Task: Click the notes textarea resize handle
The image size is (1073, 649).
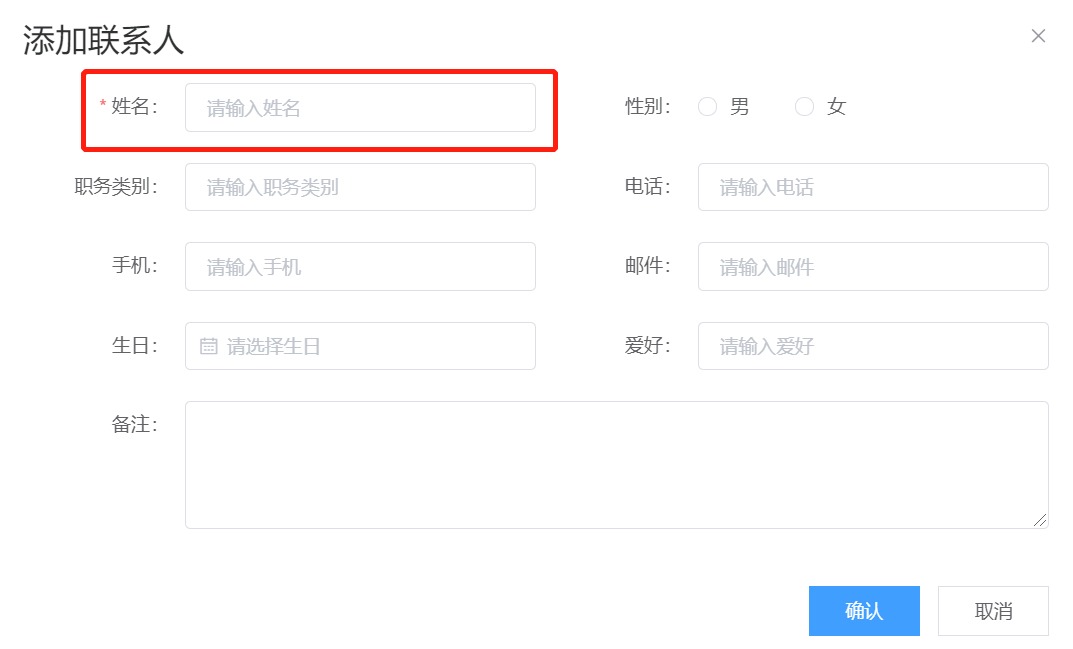Action: 1040,520
